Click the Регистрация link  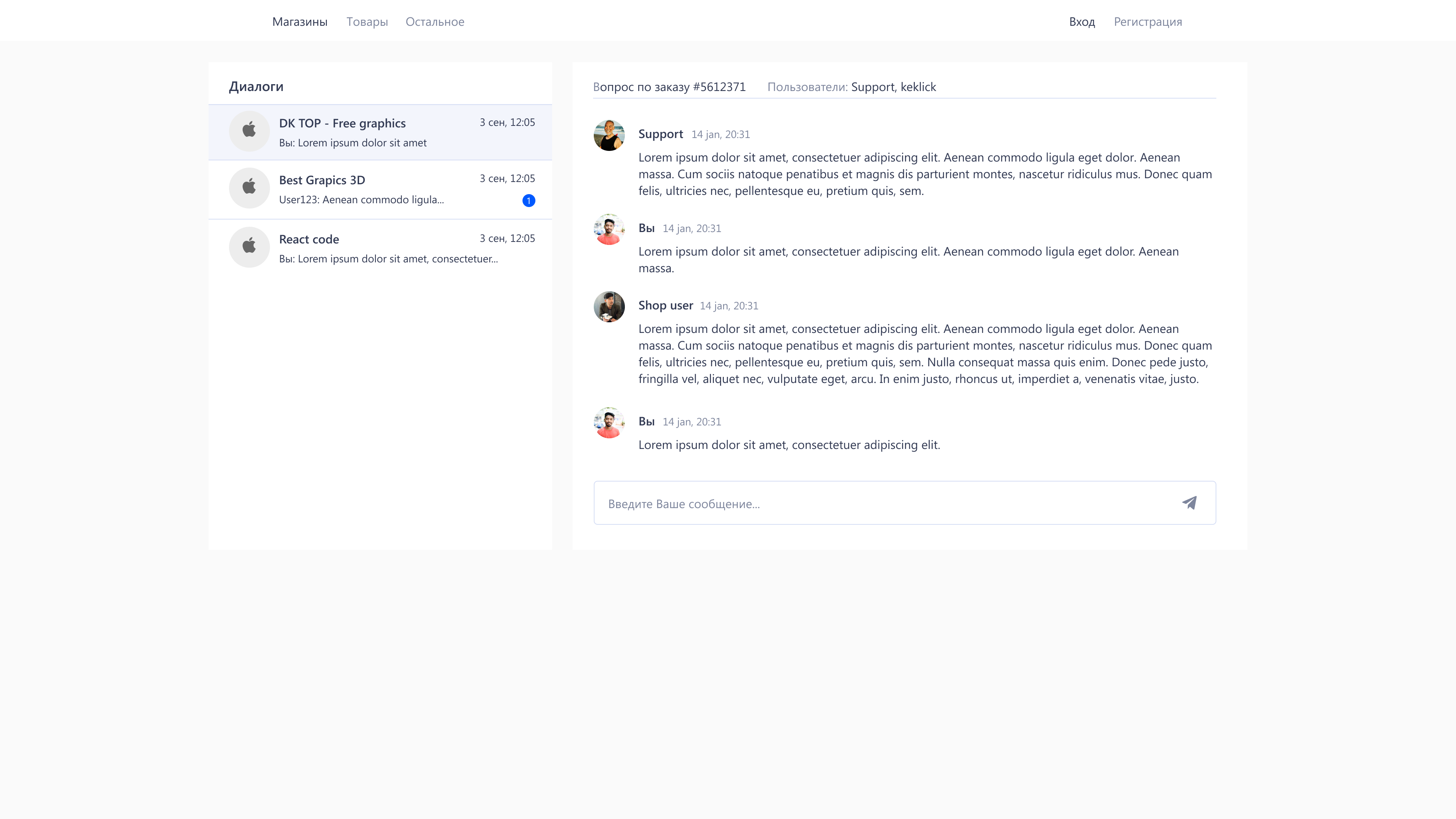1147,22
